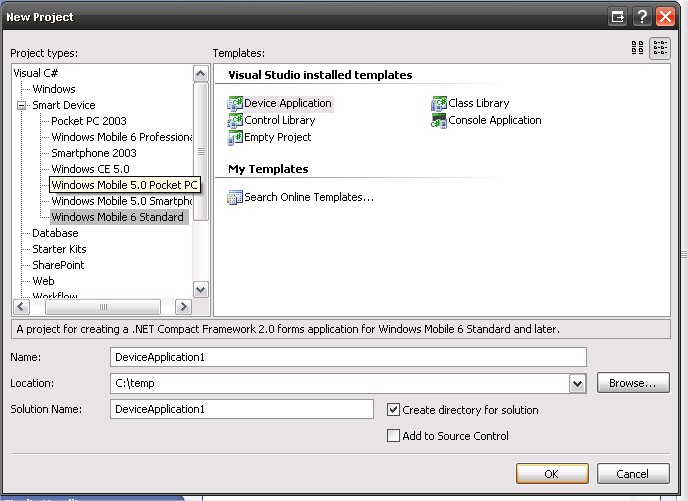The width and height of the screenshot is (688, 501).
Task: Click the Empty Project template label
Action: pyautogui.click(x=277, y=138)
